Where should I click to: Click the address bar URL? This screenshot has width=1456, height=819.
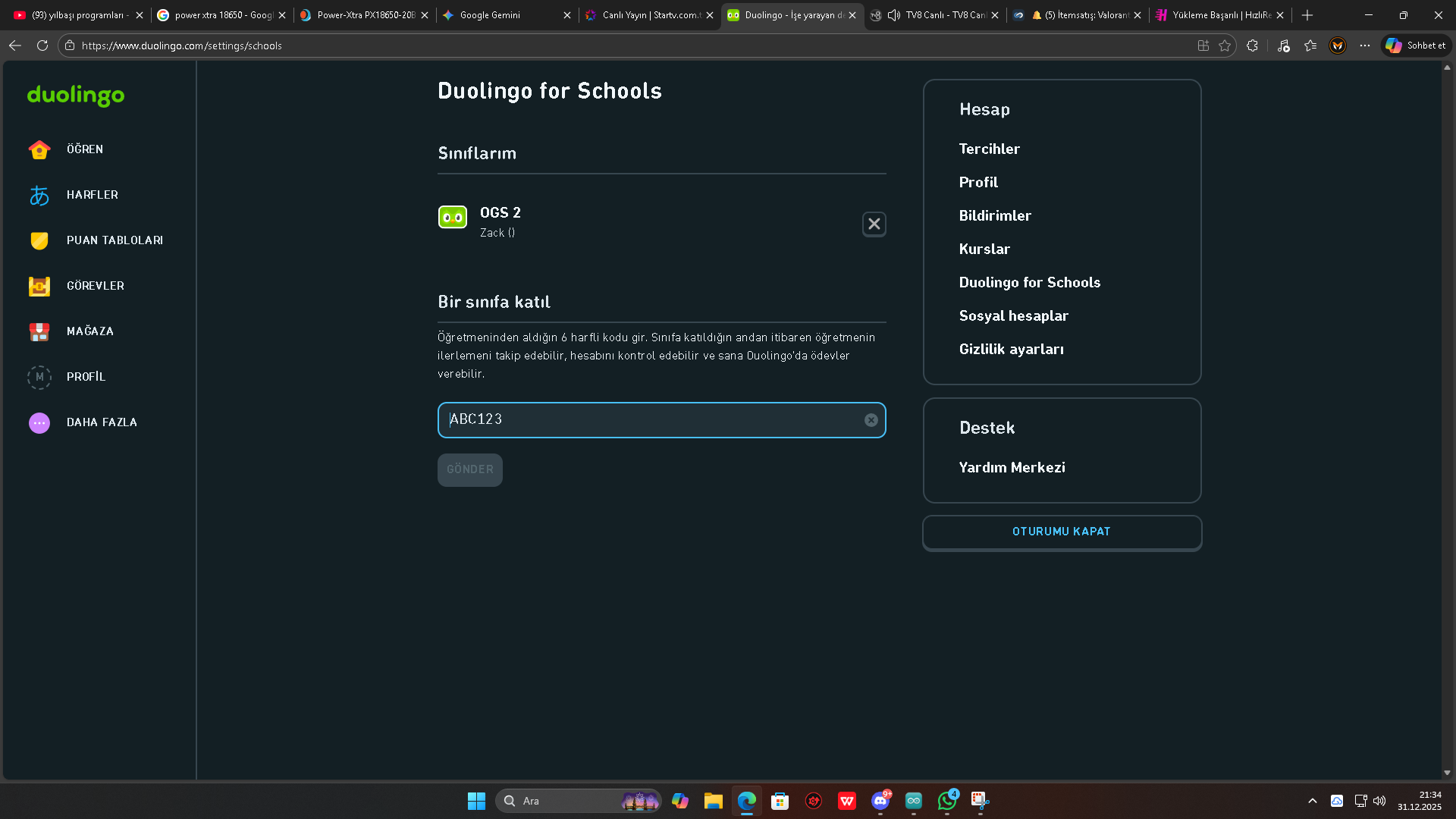coord(181,45)
